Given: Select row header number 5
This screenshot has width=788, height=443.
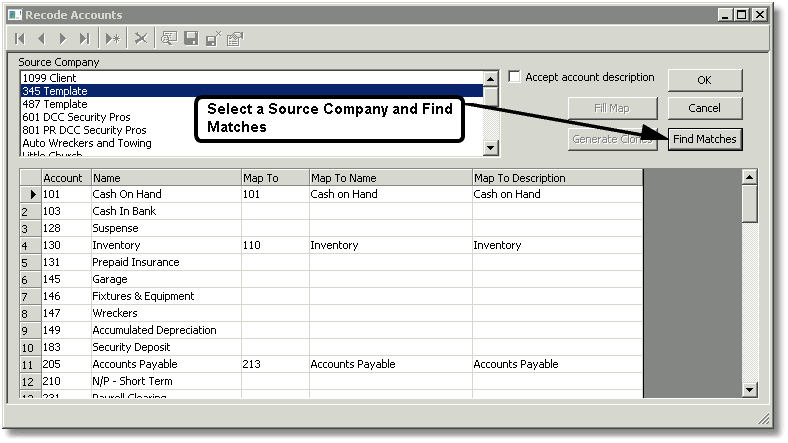Looking at the screenshot, I should pos(31,262).
